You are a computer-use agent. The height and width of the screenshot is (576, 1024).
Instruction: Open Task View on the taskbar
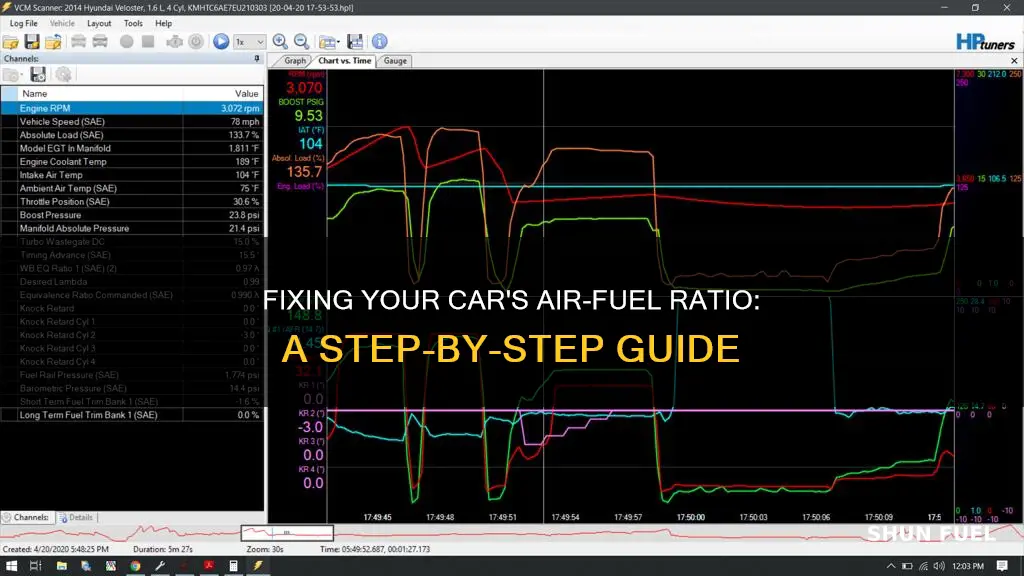(35, 566)
